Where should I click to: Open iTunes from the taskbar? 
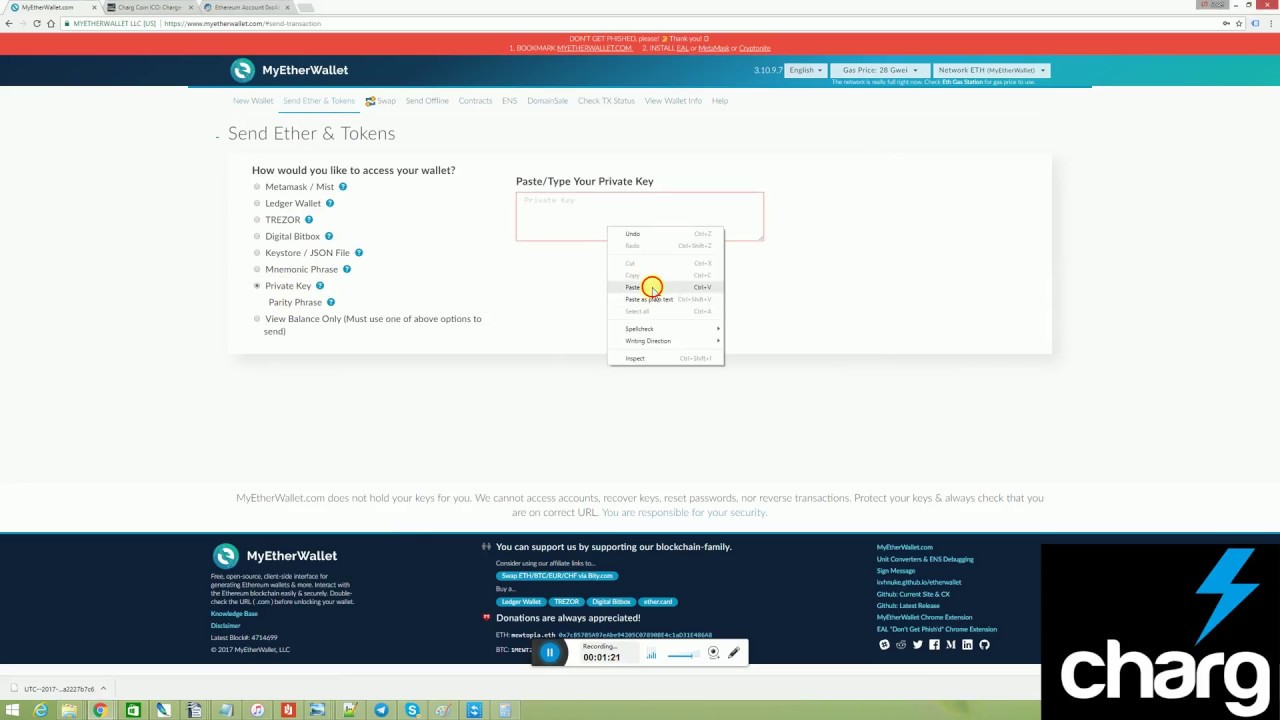[257, 710]
